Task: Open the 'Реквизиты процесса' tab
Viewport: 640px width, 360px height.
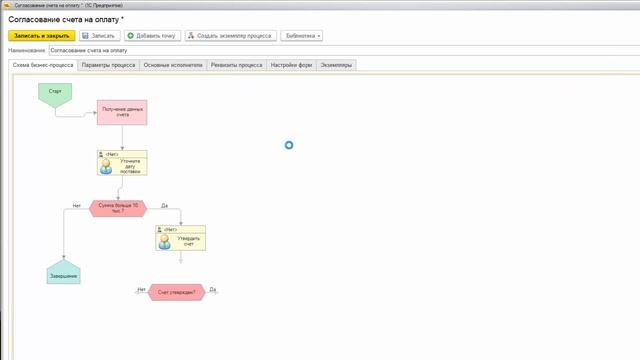Action: [237, 65]
